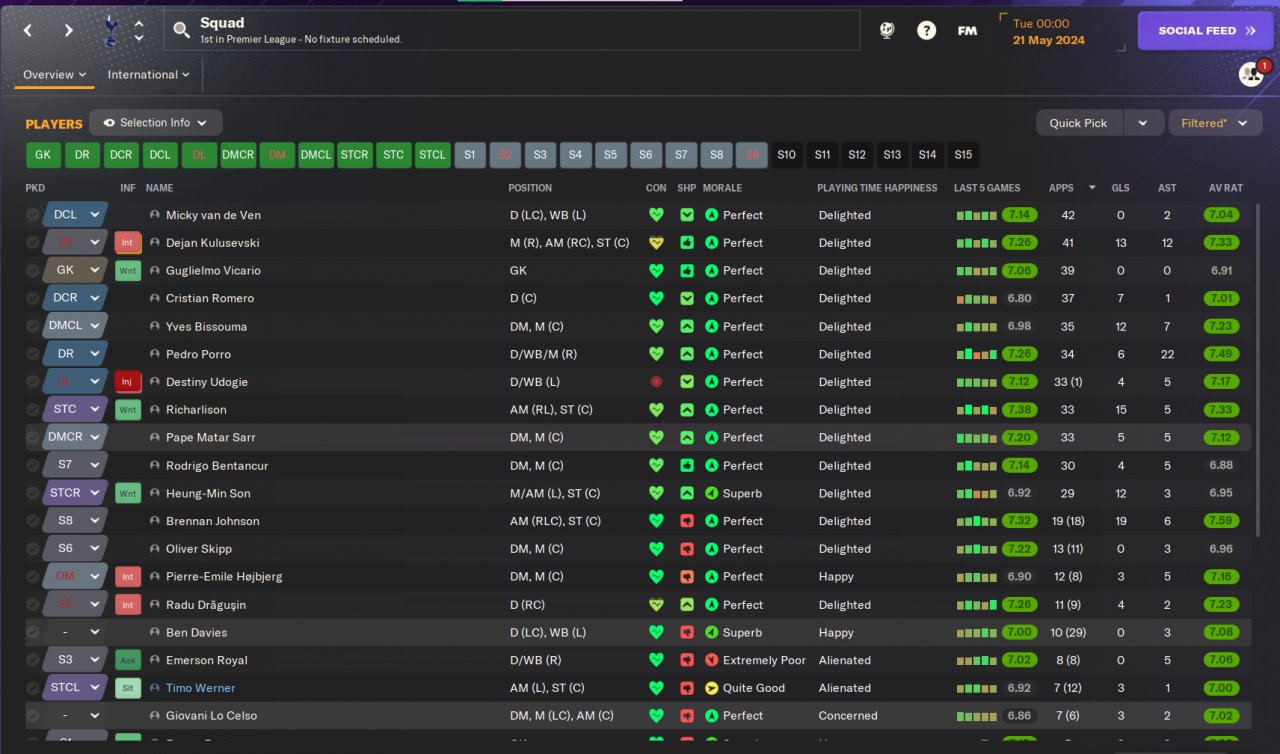Sort by the NAME column header
The width and height of the screenshot is (1280, 754).
pos(159,188)
